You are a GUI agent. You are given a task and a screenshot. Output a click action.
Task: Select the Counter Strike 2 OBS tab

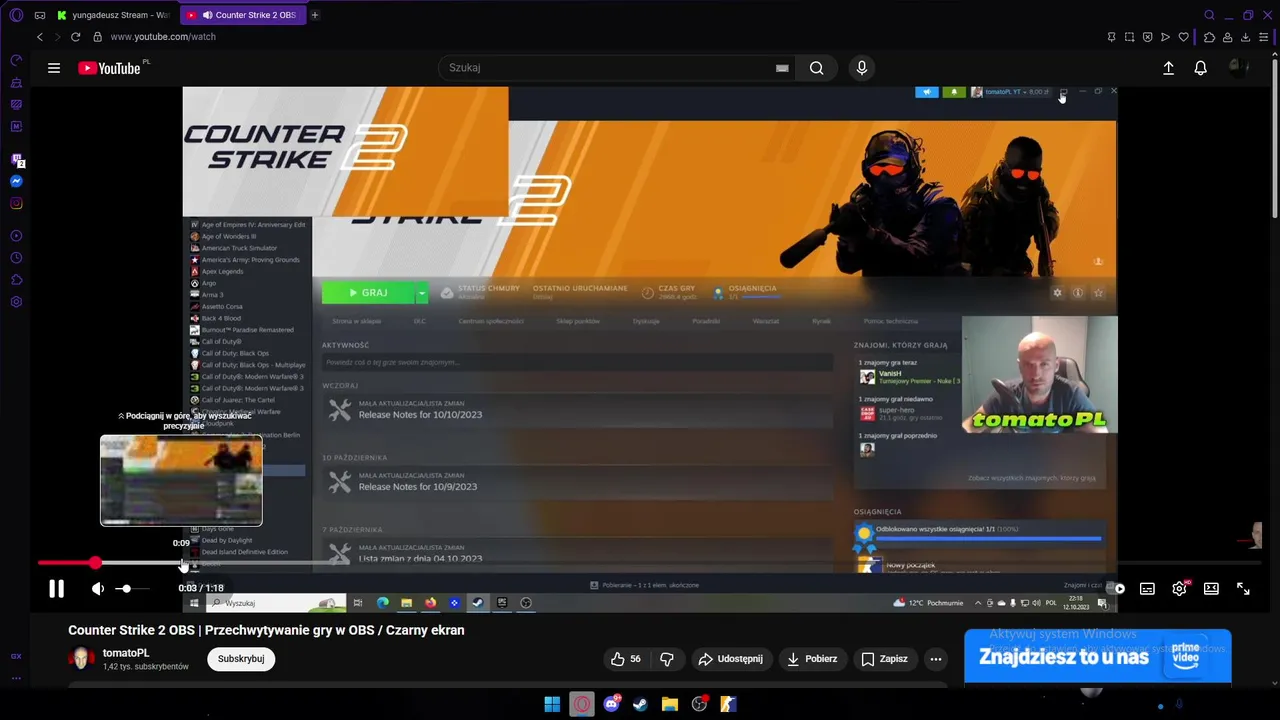pos(242,15)
